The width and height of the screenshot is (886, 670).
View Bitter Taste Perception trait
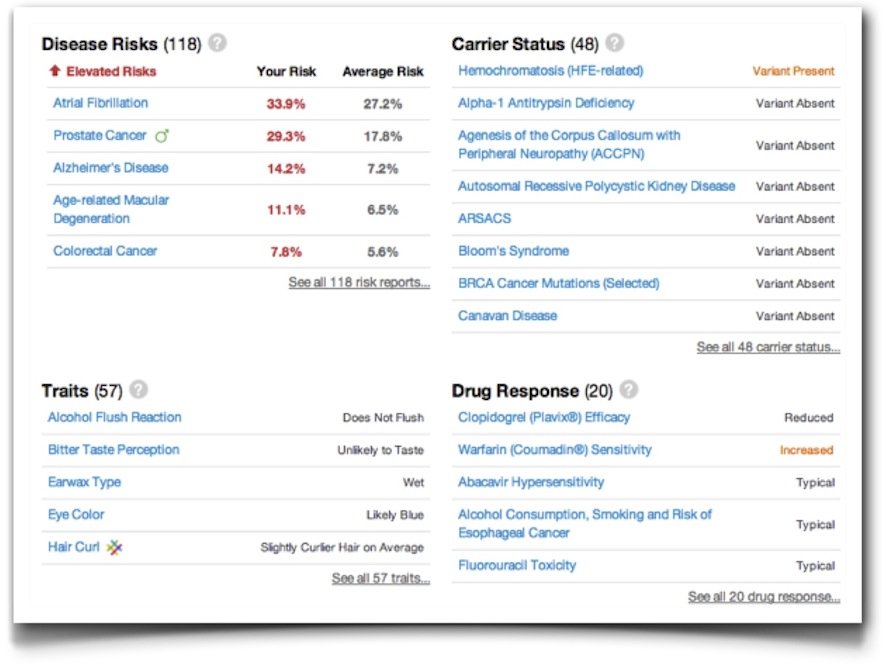113,450
